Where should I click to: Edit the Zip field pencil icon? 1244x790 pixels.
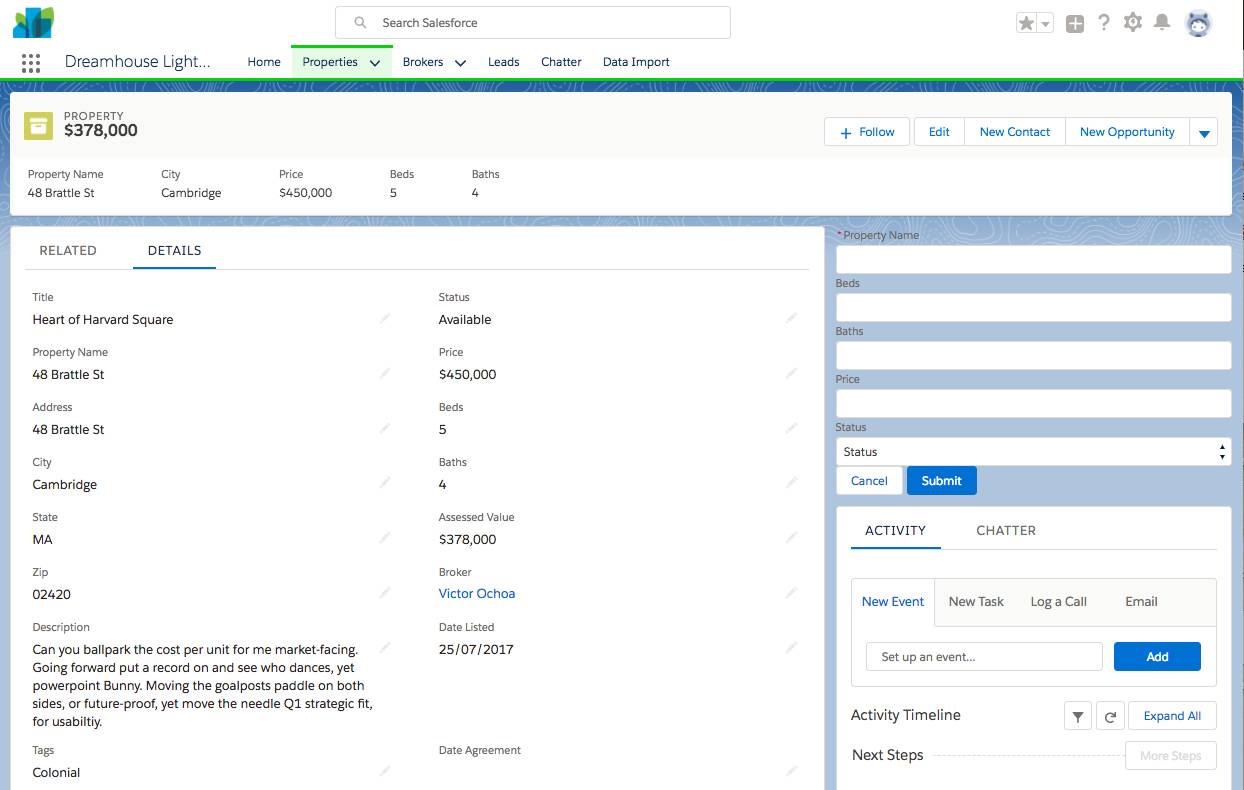point(385,593)
